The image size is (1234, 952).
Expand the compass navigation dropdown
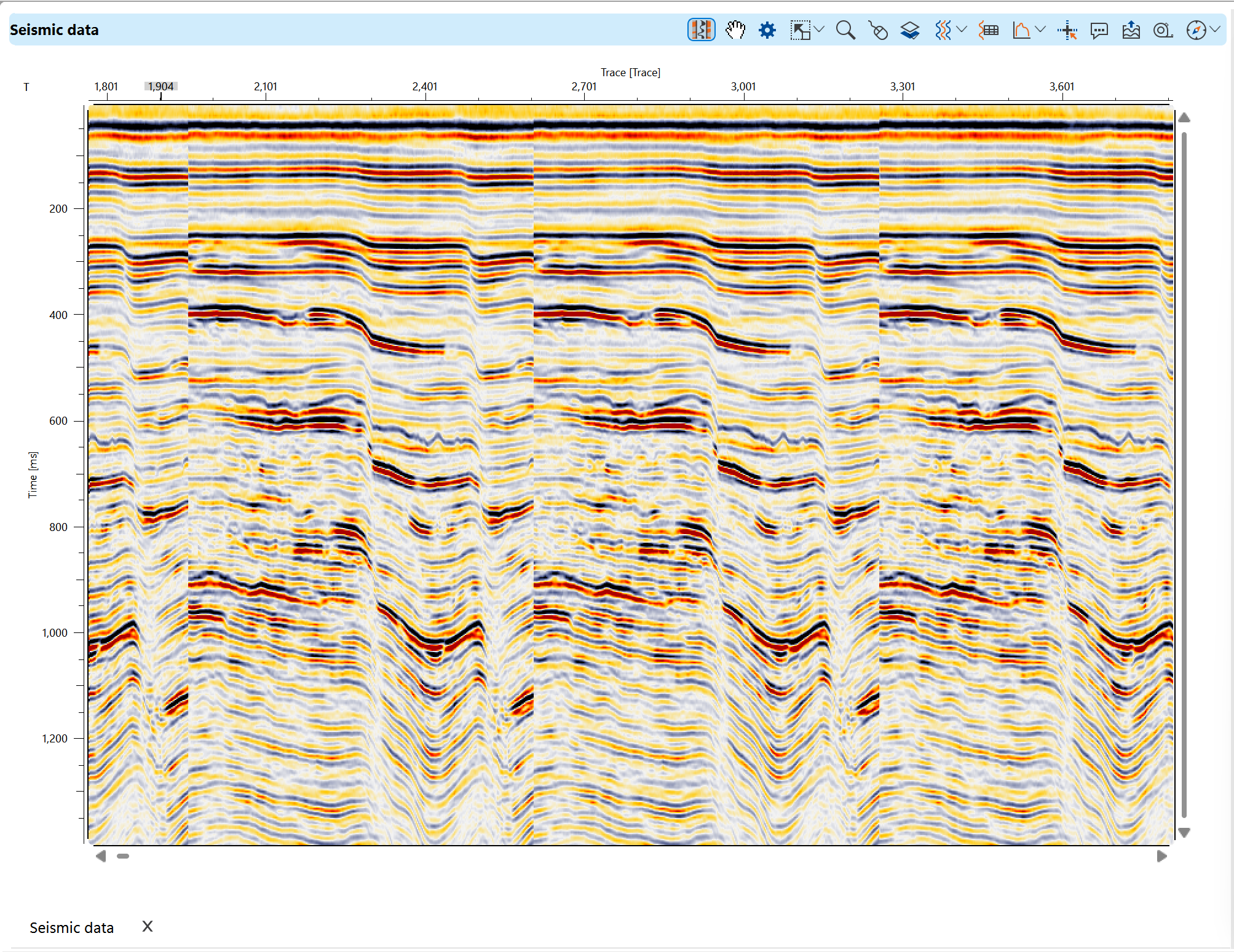coord(1216,29)
